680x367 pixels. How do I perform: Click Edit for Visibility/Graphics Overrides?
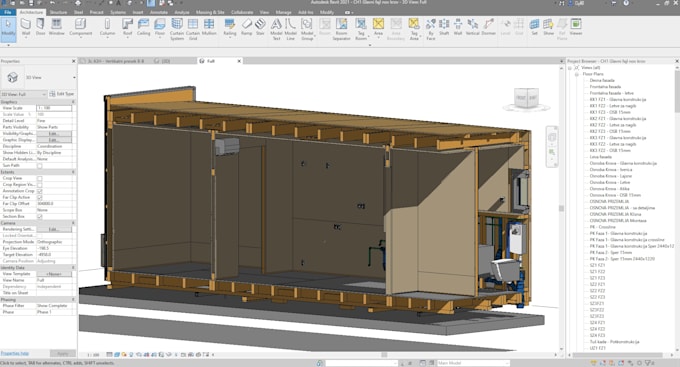[x=54, y=134]
